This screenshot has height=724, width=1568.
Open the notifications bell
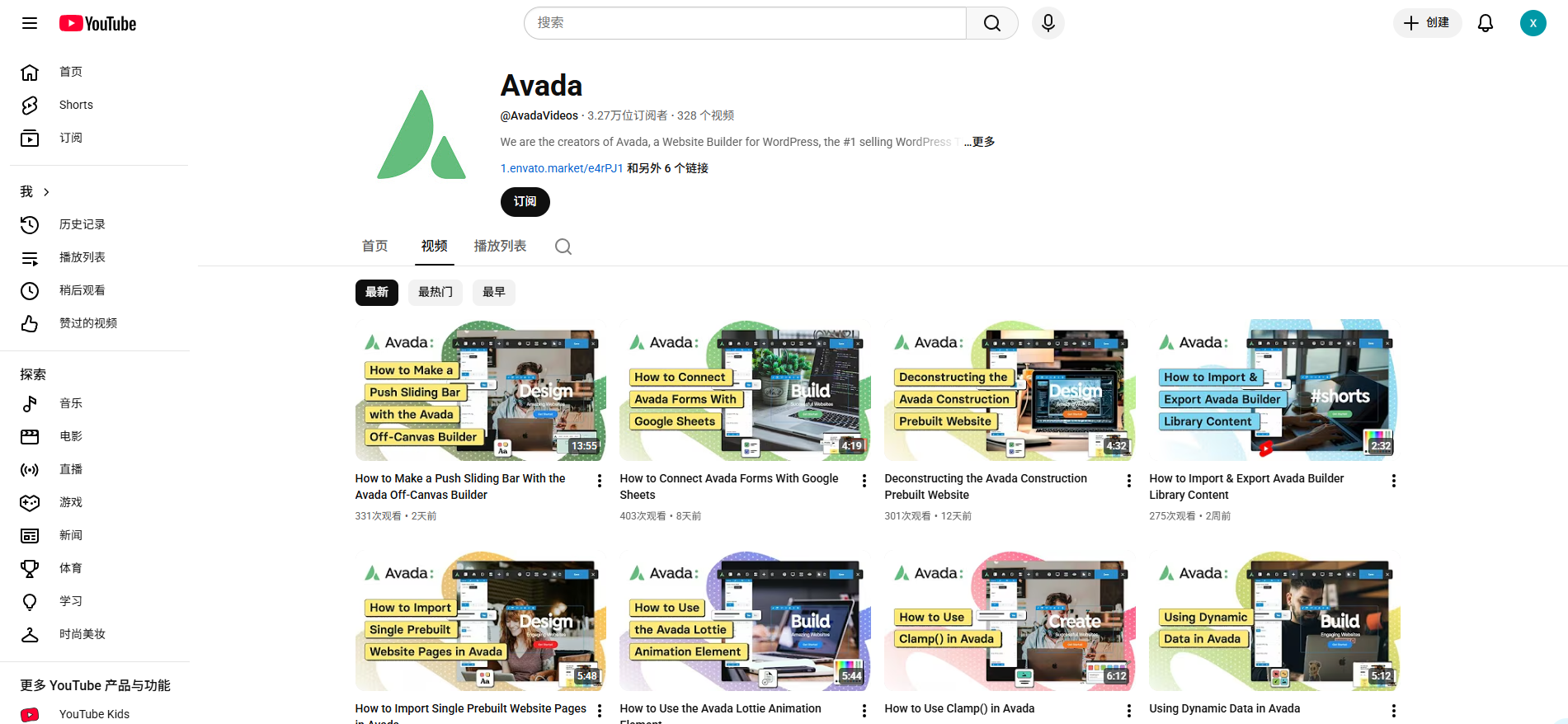[x=1486, y=23]
